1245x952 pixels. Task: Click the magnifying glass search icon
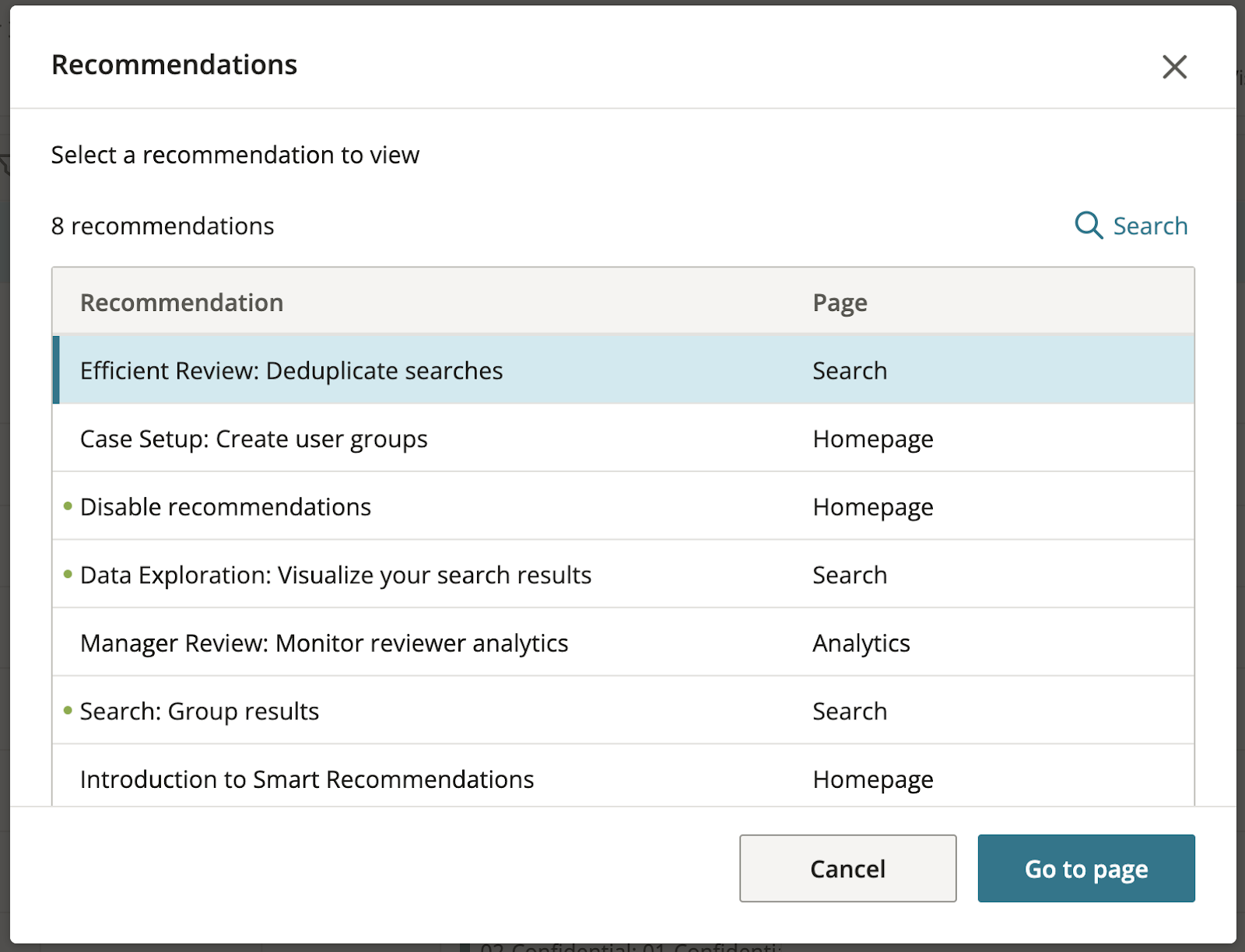[x=1088, y=226]
